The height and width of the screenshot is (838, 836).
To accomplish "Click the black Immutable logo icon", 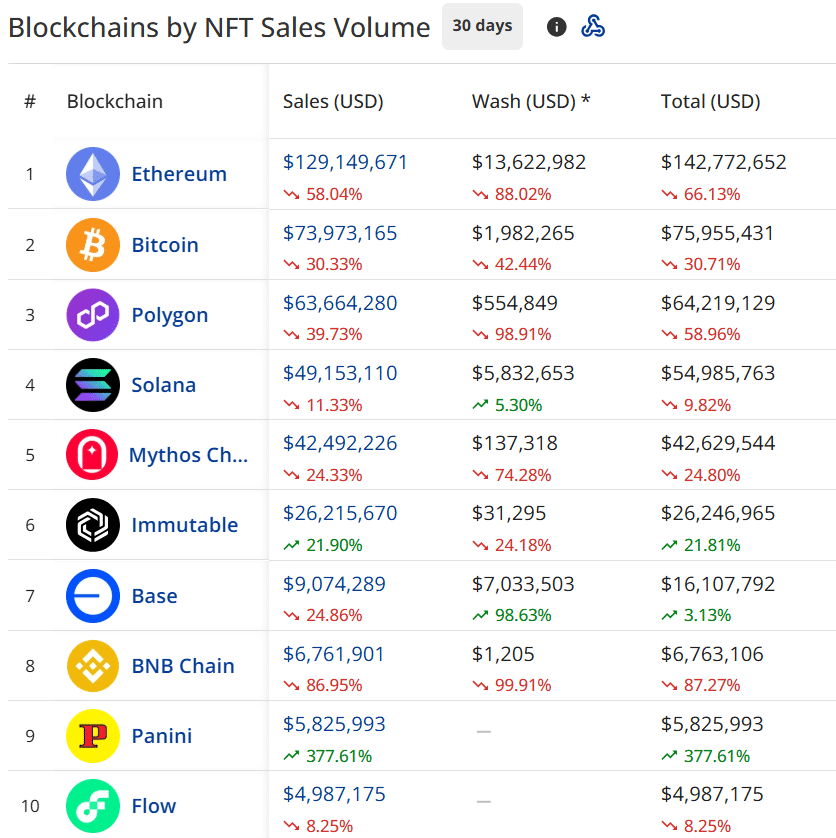I will pyautogui.click(x=93, y=525).
